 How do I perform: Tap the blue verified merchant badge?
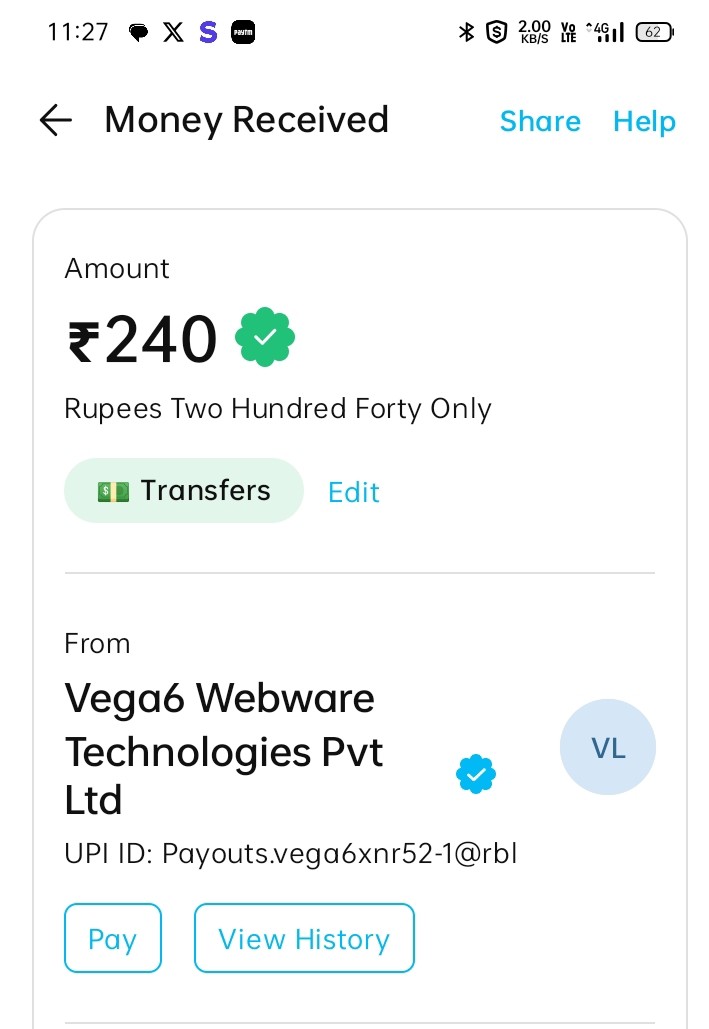476,774
